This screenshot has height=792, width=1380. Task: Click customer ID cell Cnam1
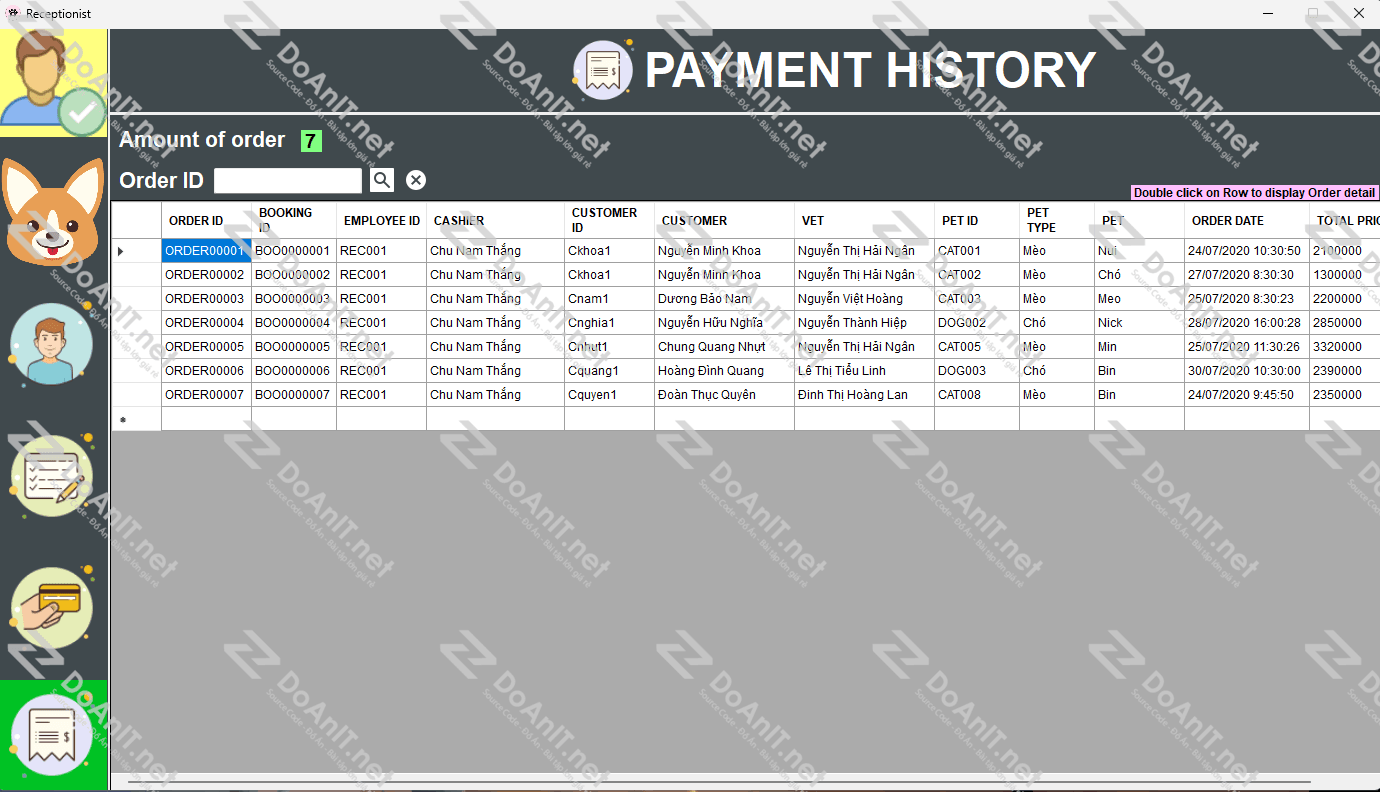pos(609,299)
